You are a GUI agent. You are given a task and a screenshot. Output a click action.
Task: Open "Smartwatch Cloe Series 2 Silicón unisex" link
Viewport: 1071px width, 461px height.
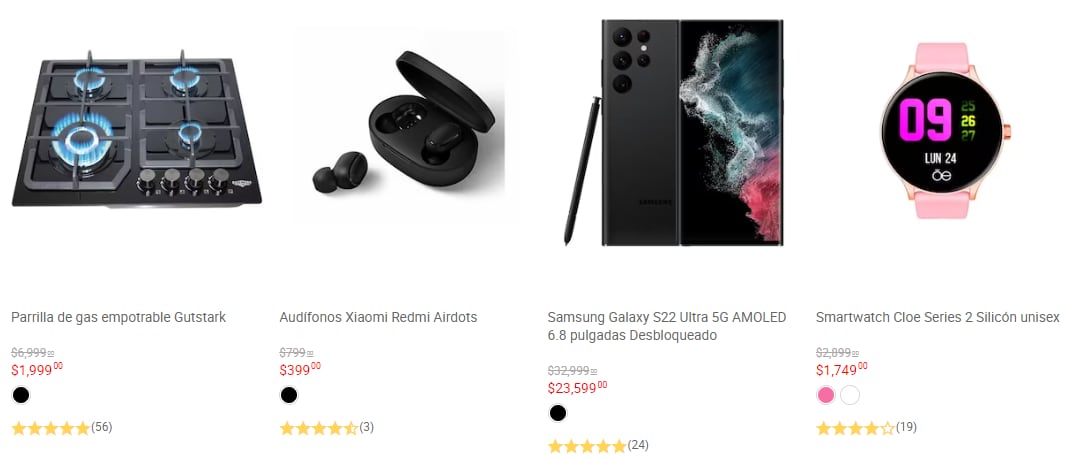[x=937, y=317]
